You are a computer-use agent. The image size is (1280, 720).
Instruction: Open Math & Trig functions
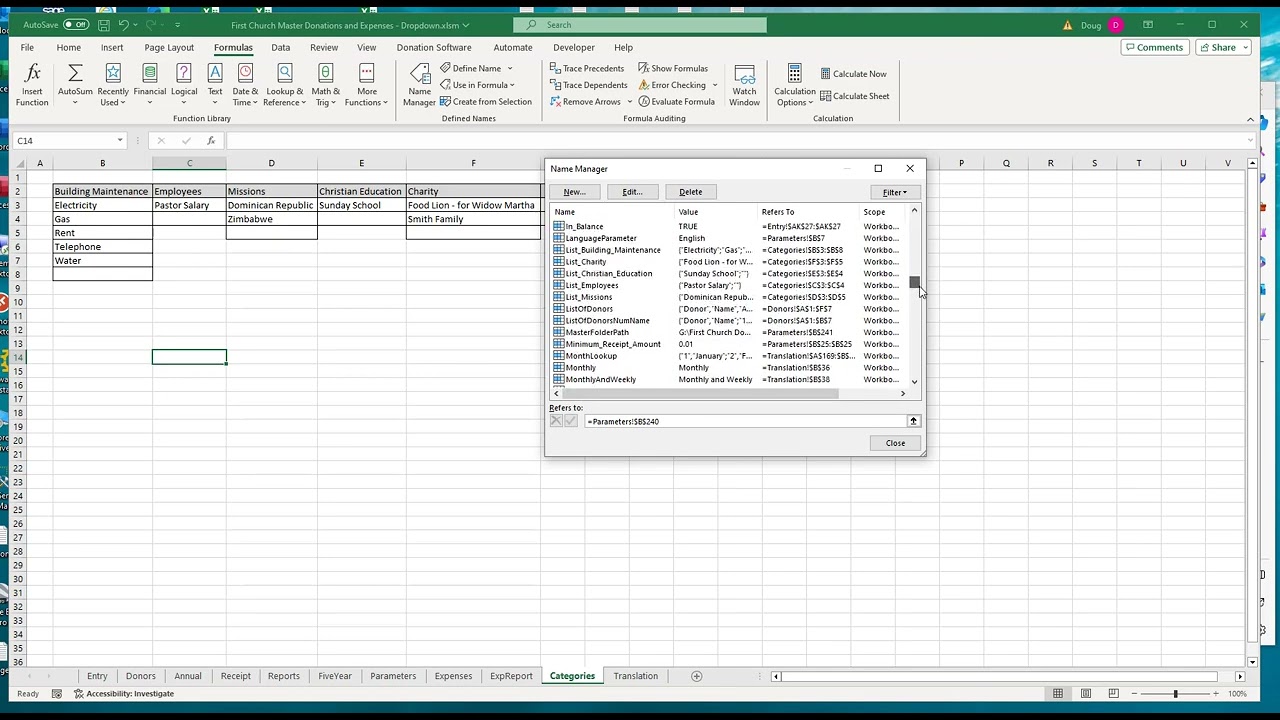[325, 84]
